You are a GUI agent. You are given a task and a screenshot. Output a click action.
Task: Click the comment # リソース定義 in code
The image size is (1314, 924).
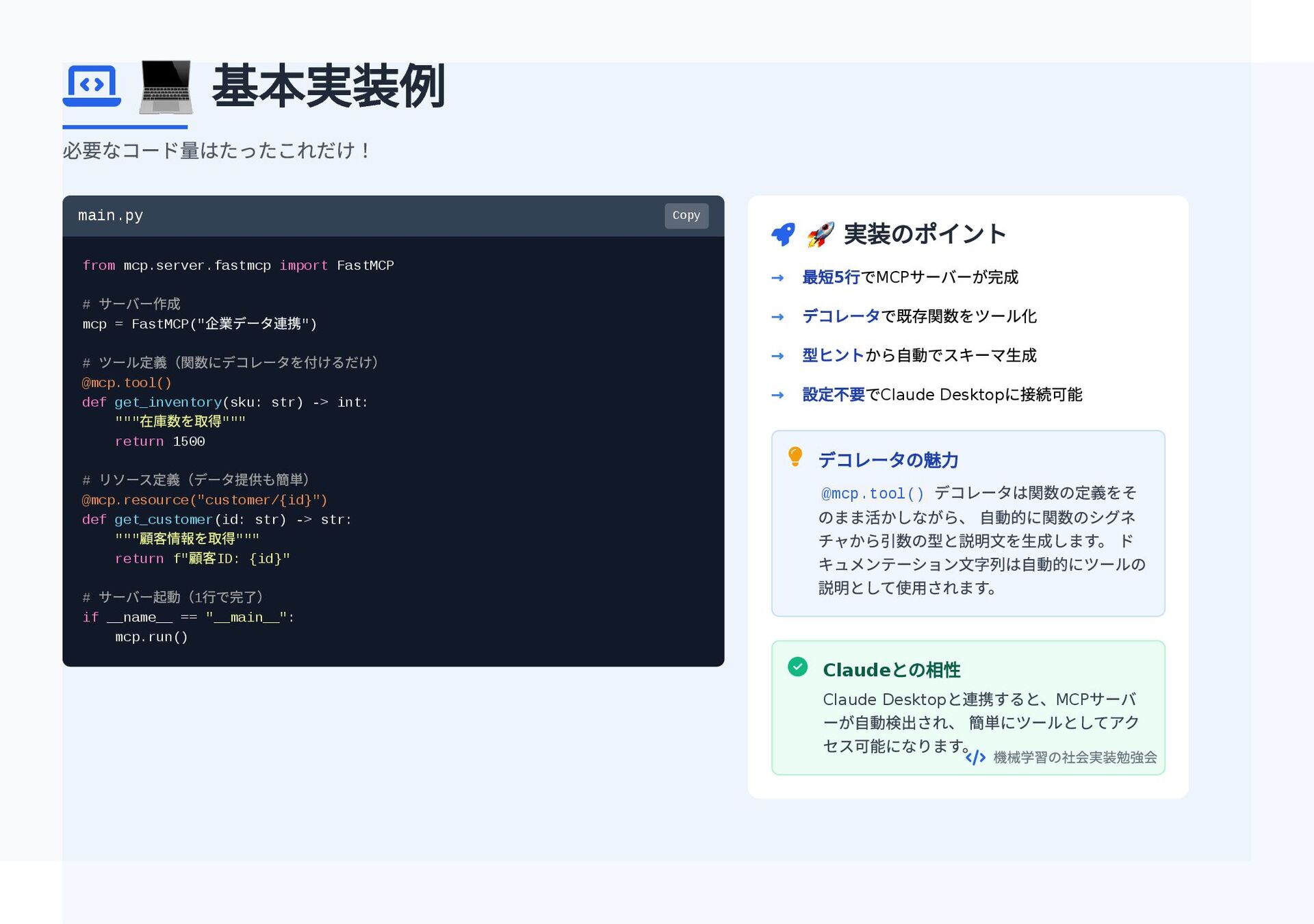pyautogui.click(x=196, y=480)
